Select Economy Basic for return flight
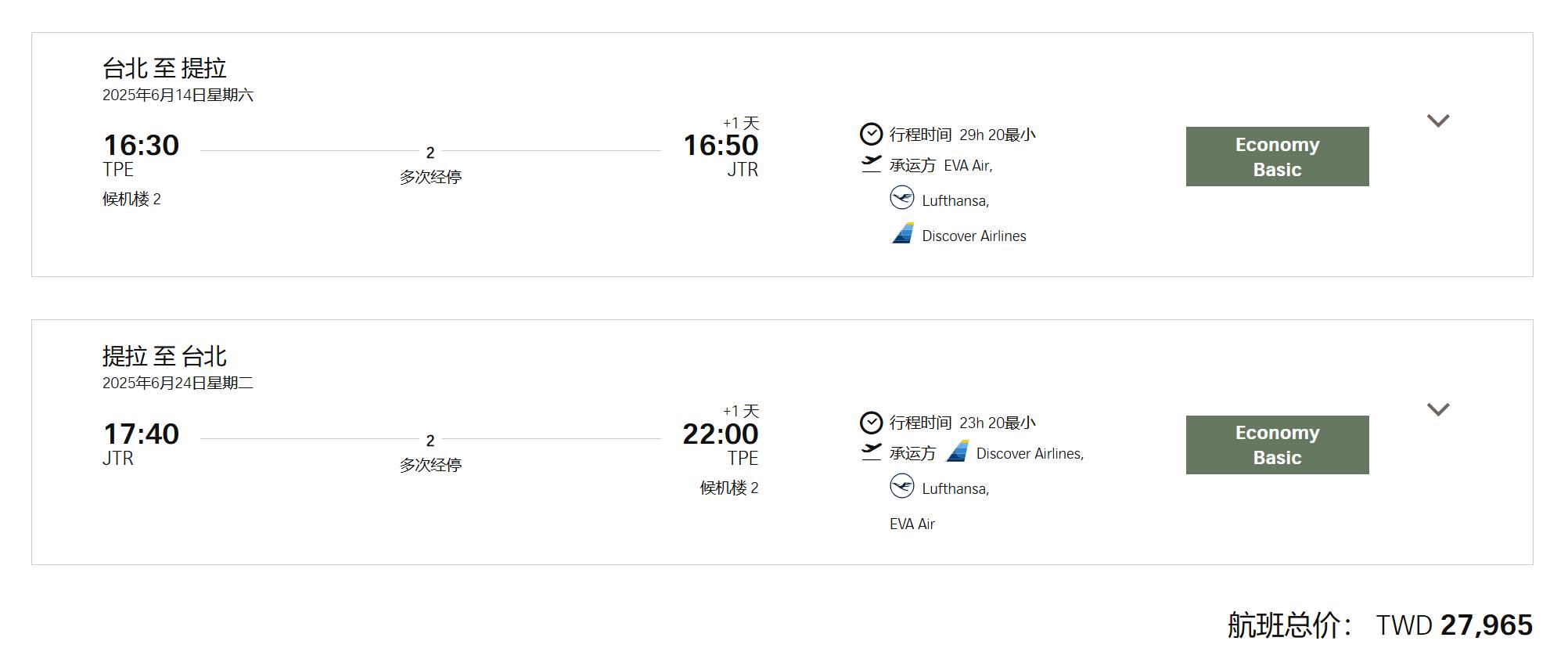 1277,445
